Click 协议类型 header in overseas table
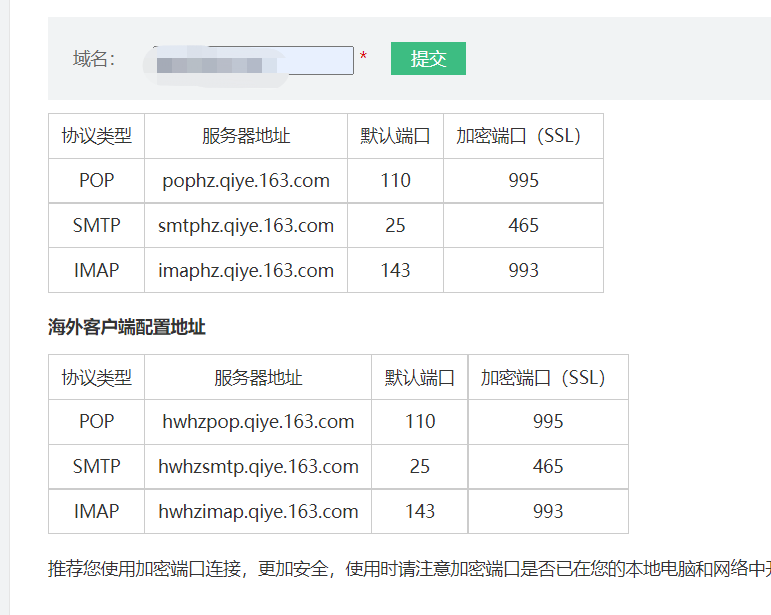Image resolution: width=771 pixels, height=615 pixels. [x=96, y=378]
